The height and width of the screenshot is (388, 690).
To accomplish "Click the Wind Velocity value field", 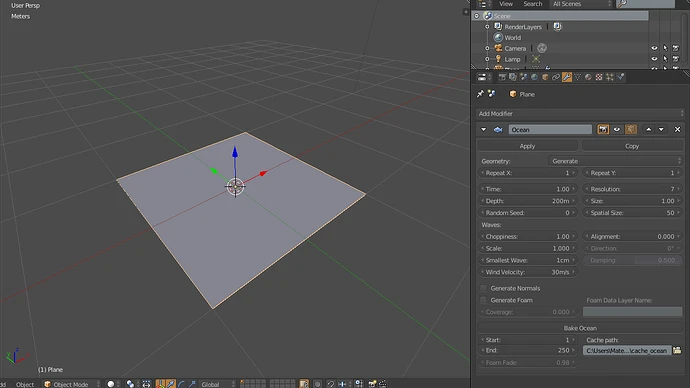I will (x=528, y=272).
